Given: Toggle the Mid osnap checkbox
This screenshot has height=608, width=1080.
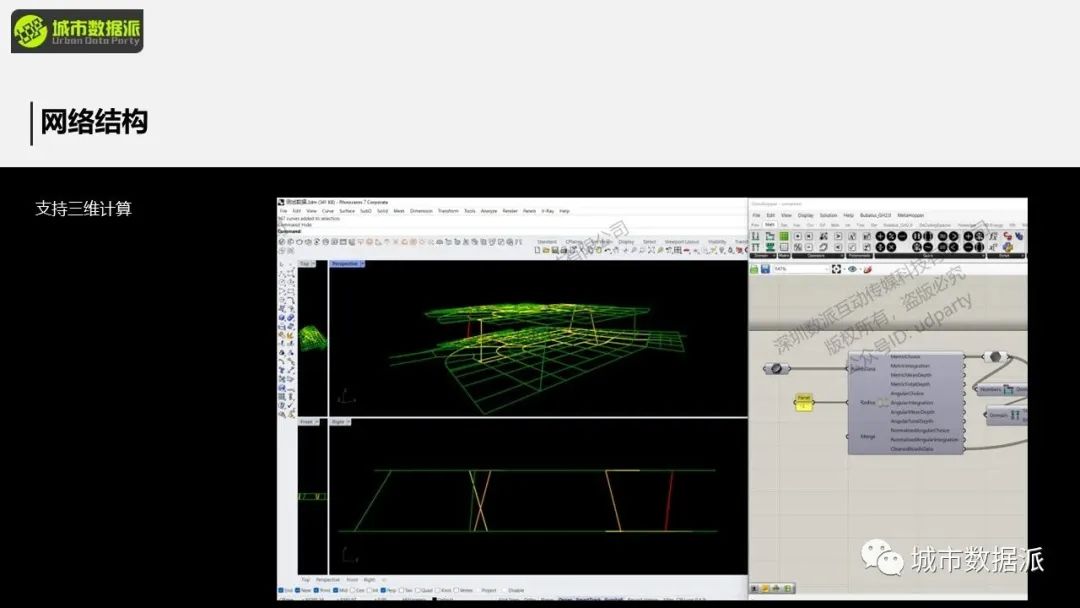Looking at the screenshot, I should click(335, 590).
